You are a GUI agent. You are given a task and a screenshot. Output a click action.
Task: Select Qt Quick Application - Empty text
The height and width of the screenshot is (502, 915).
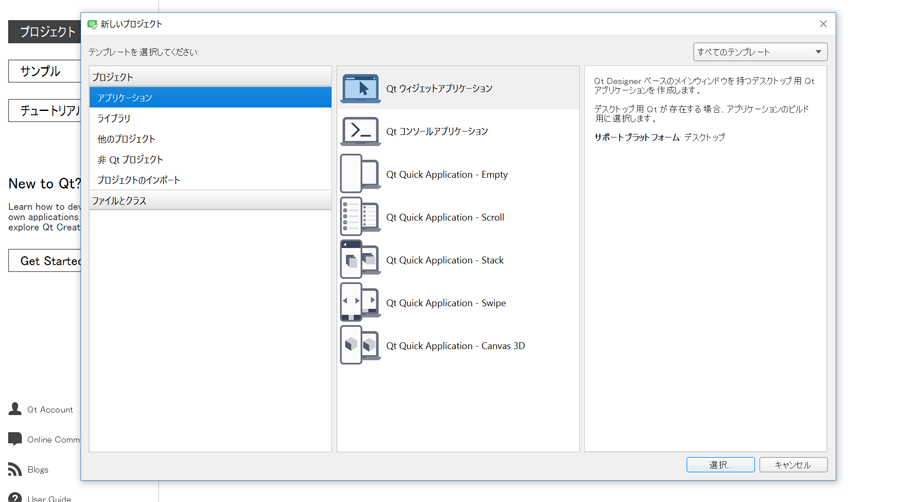[x=447, y=175]
